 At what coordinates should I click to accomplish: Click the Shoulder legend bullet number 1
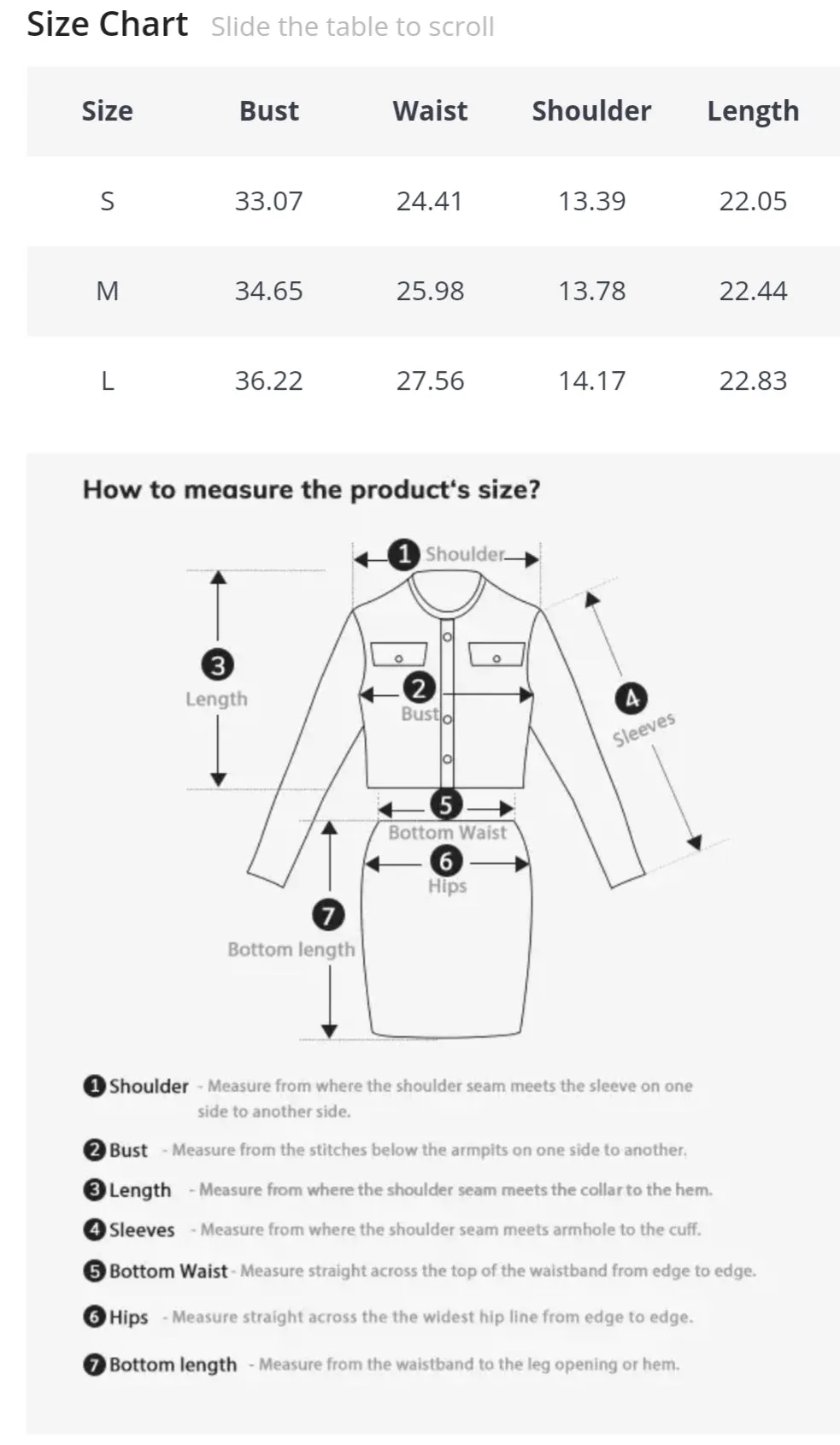(x=93, y=1086)
